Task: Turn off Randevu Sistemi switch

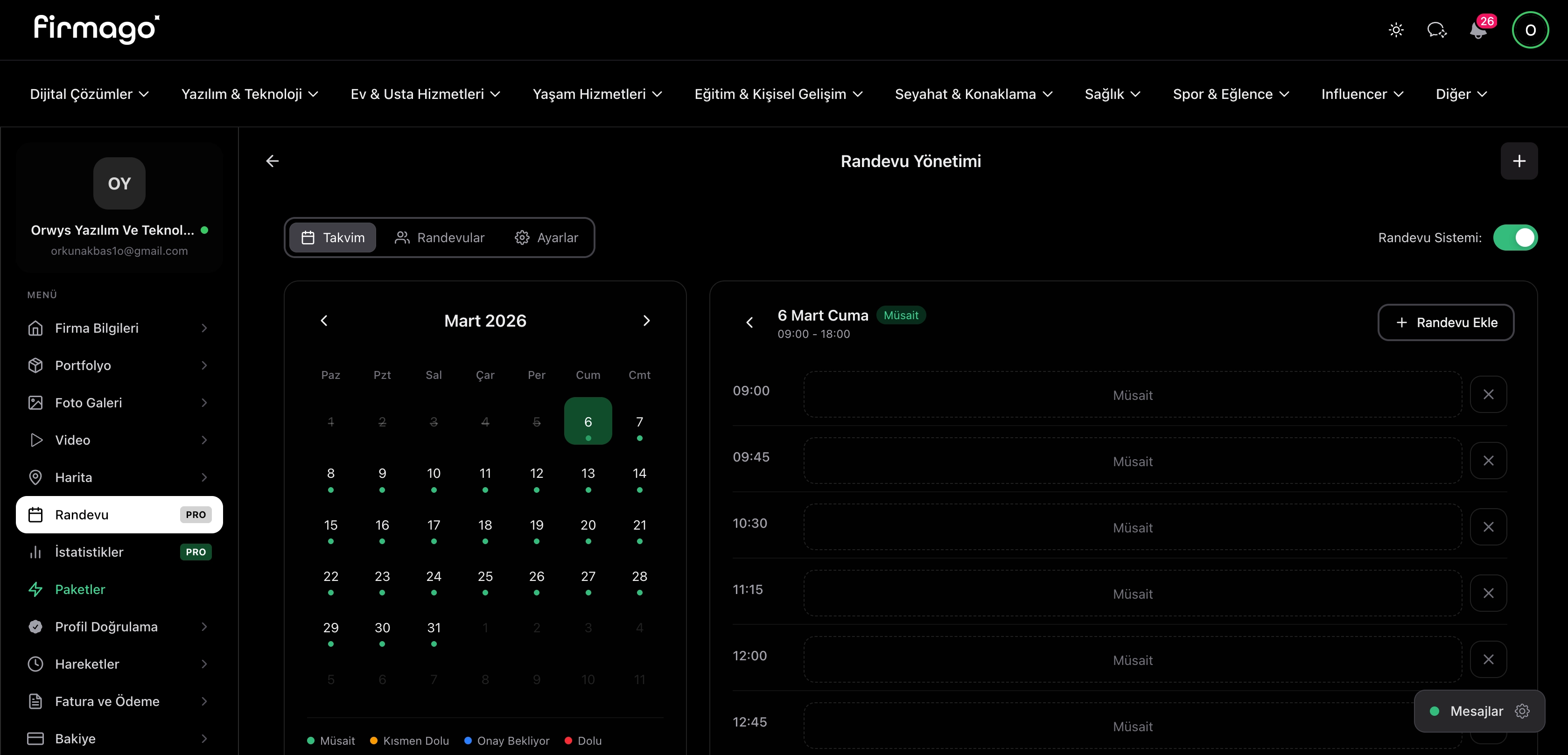Action: (1515, 238)
